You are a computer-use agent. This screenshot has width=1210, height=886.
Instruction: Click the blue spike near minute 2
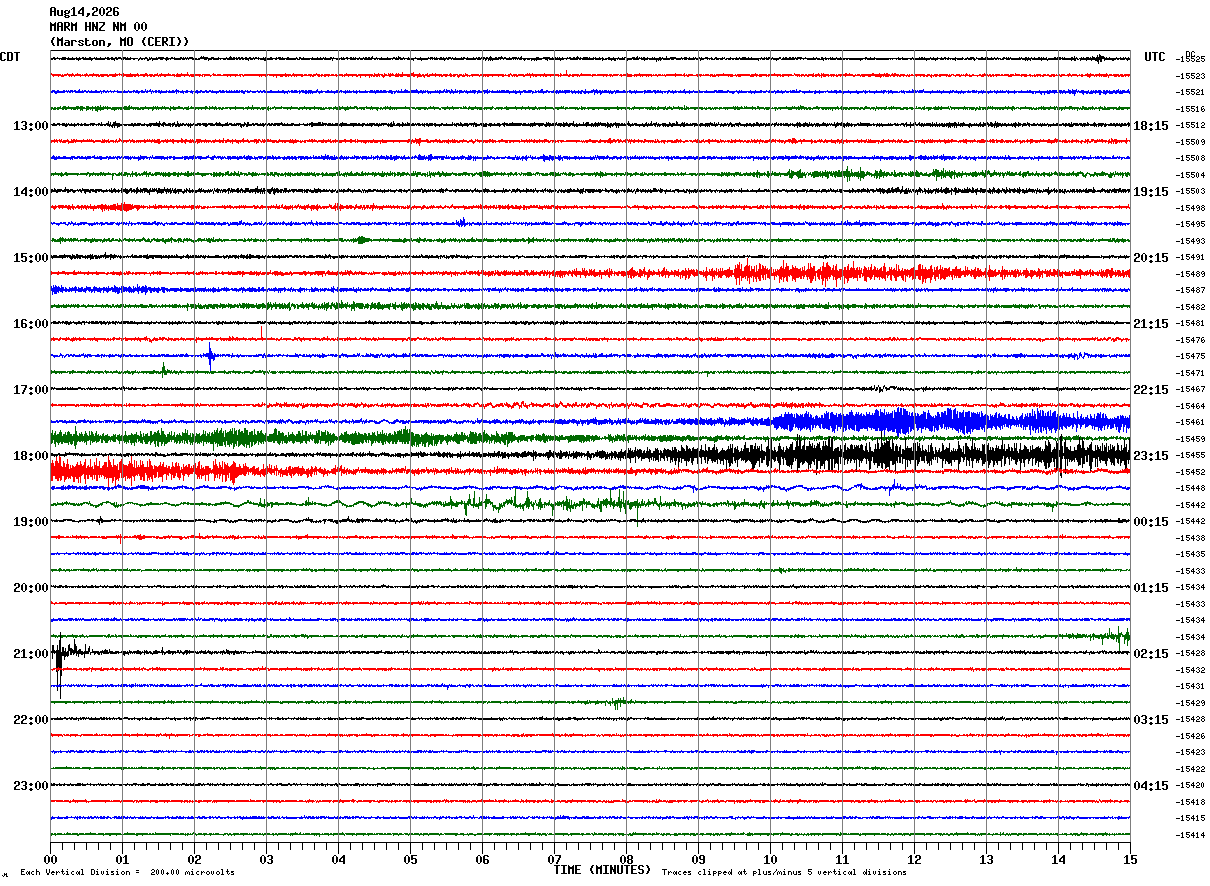(210, 356)
